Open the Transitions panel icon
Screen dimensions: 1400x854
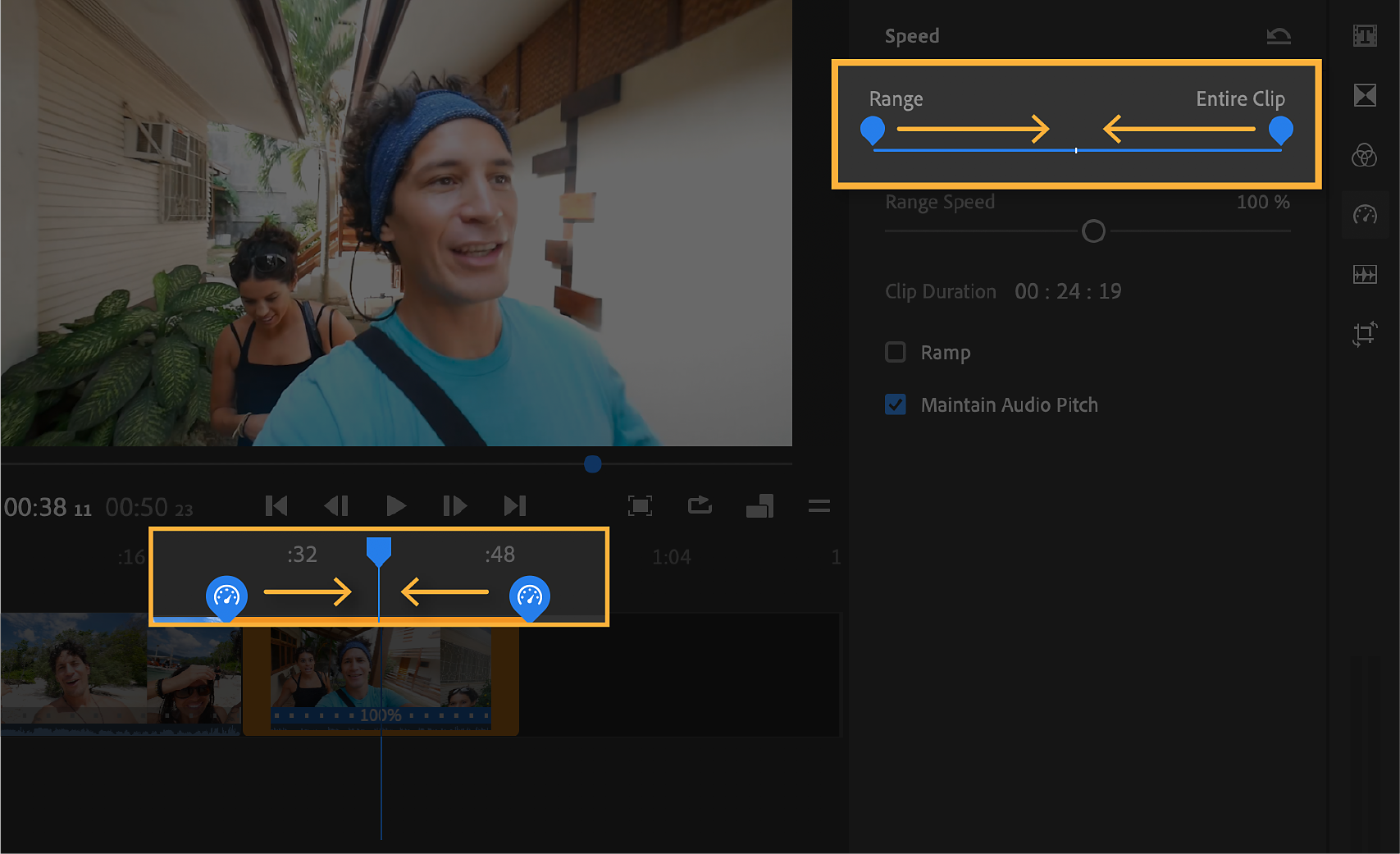pyautogui.click(x=1365, y=95)
